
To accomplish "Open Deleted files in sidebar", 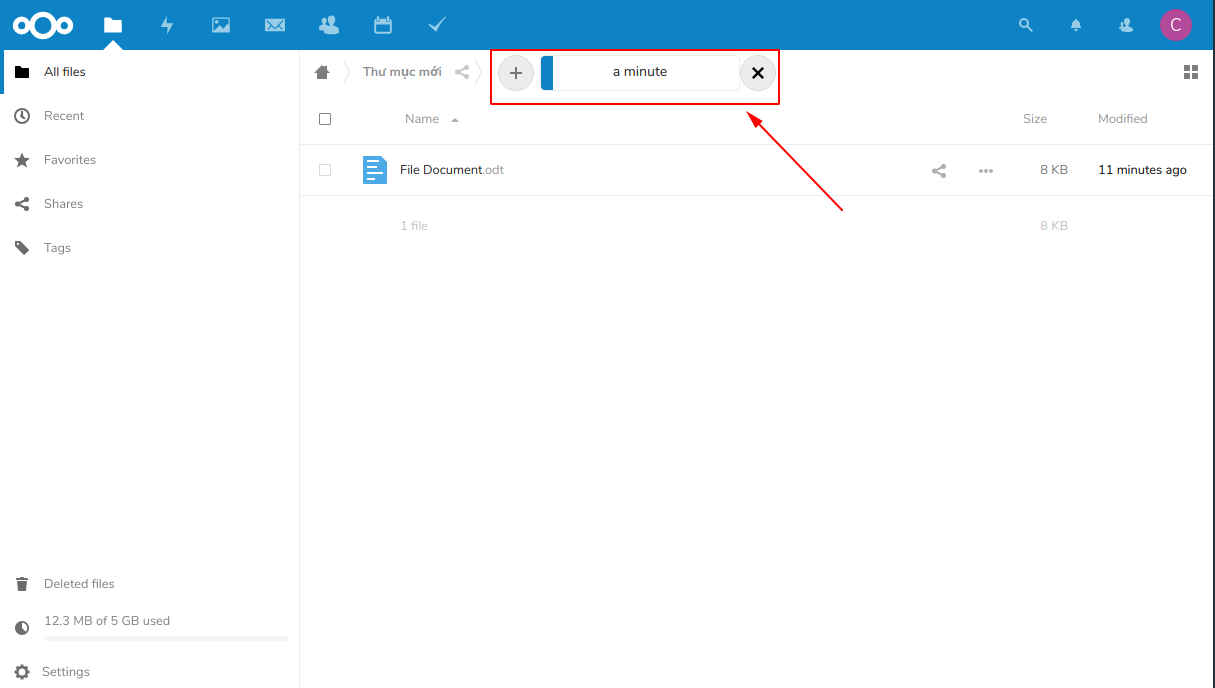I will (x=150, y=584).
